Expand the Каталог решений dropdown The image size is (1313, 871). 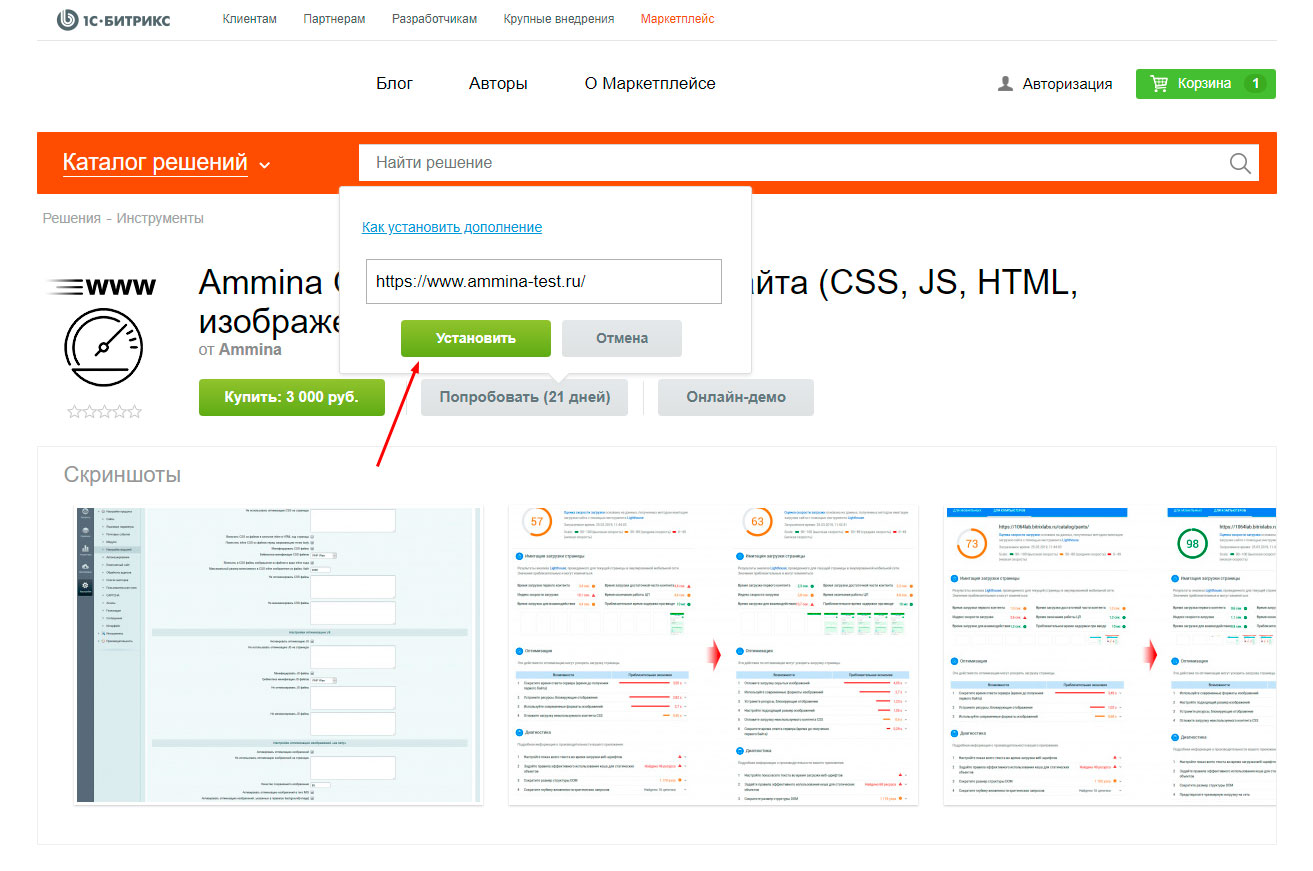pyautogui.click(x=166, y=163)
